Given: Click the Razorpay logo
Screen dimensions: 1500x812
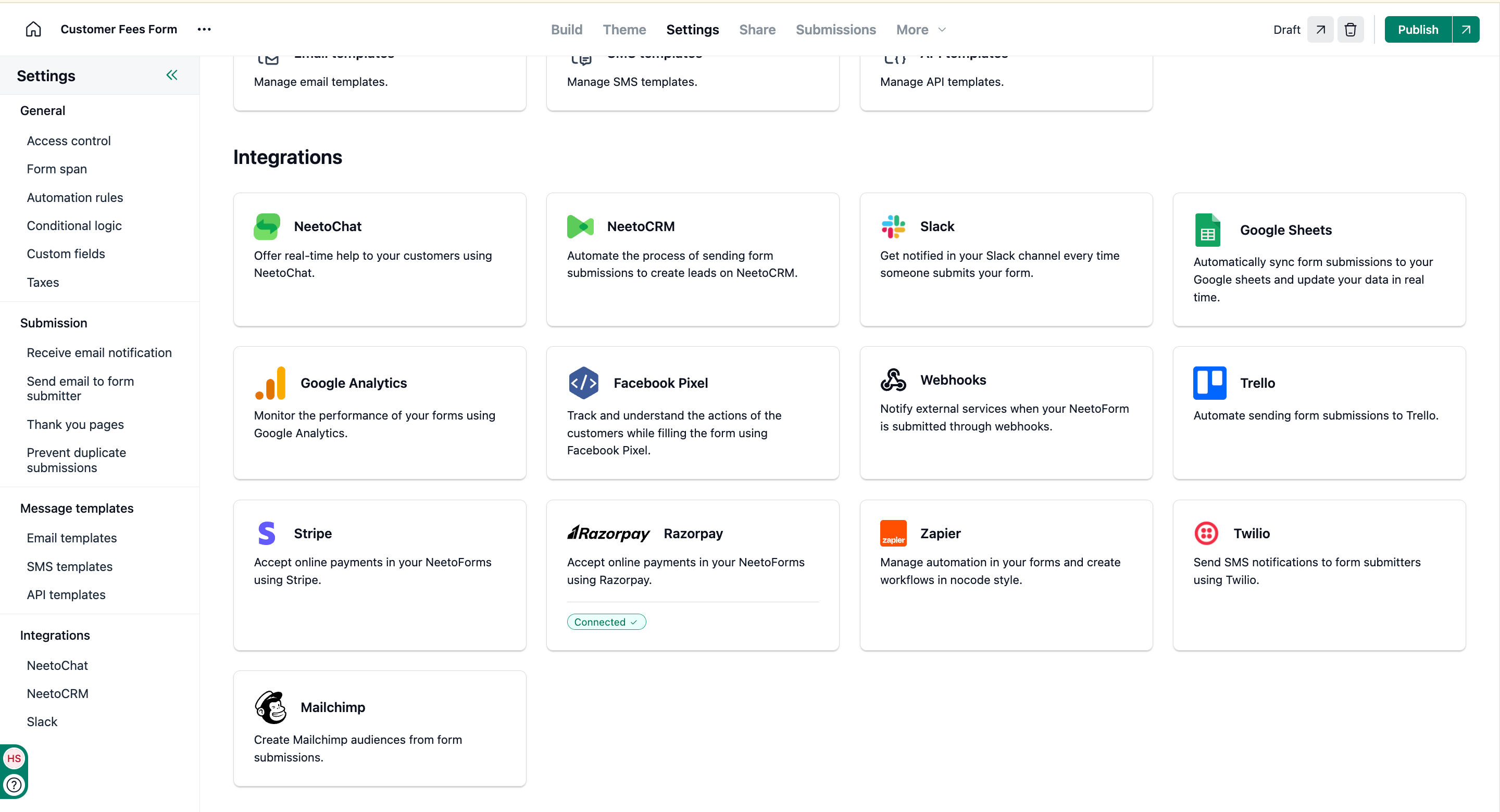Looking at the screenshot, I should (x=608, y=533).
